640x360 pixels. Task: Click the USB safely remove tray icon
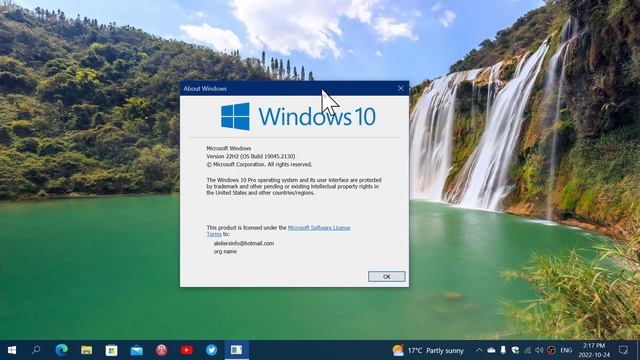[503, 350]
